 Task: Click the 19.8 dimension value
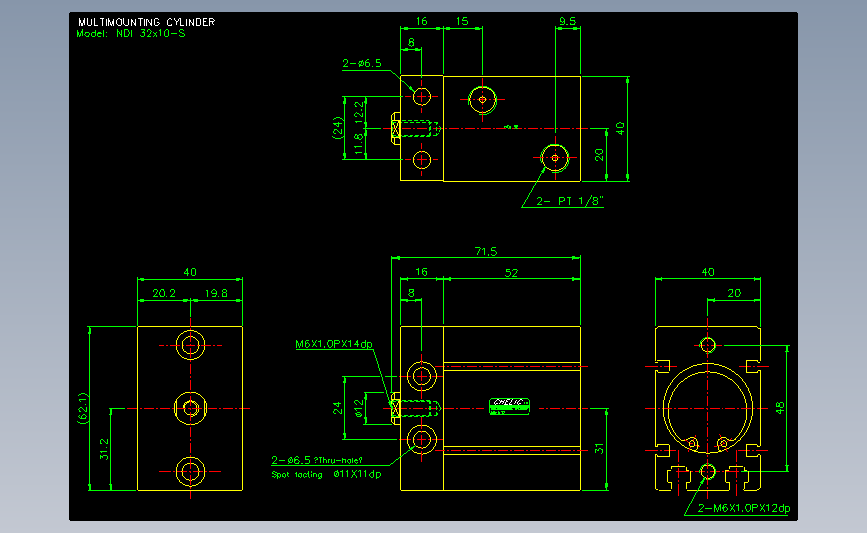tap(216, 294)
